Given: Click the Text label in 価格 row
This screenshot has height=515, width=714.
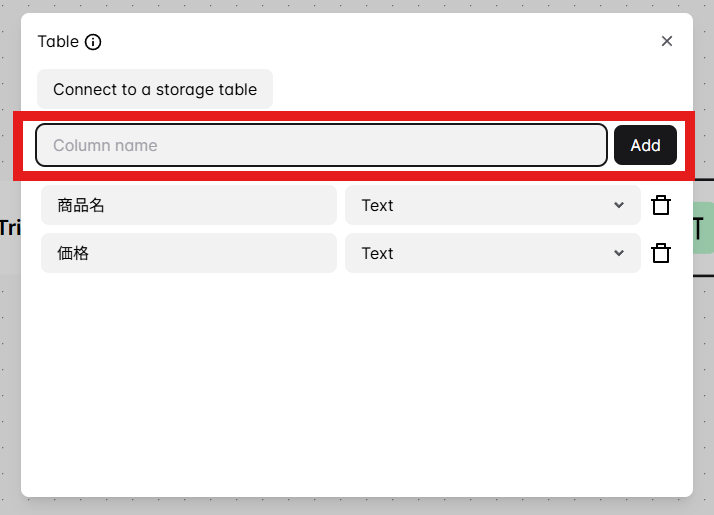Looking at the screenshot, I should [x=378, y=253].
